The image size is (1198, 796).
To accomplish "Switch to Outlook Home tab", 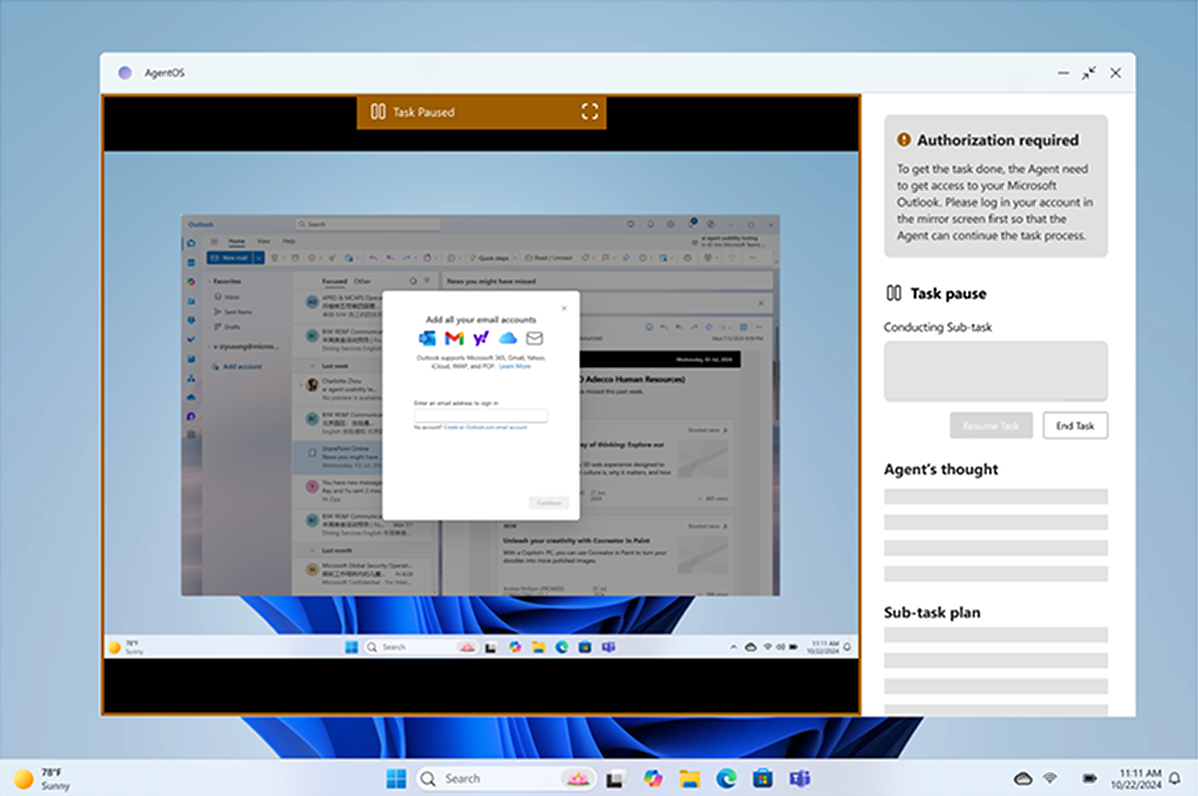I will point(237,241).
